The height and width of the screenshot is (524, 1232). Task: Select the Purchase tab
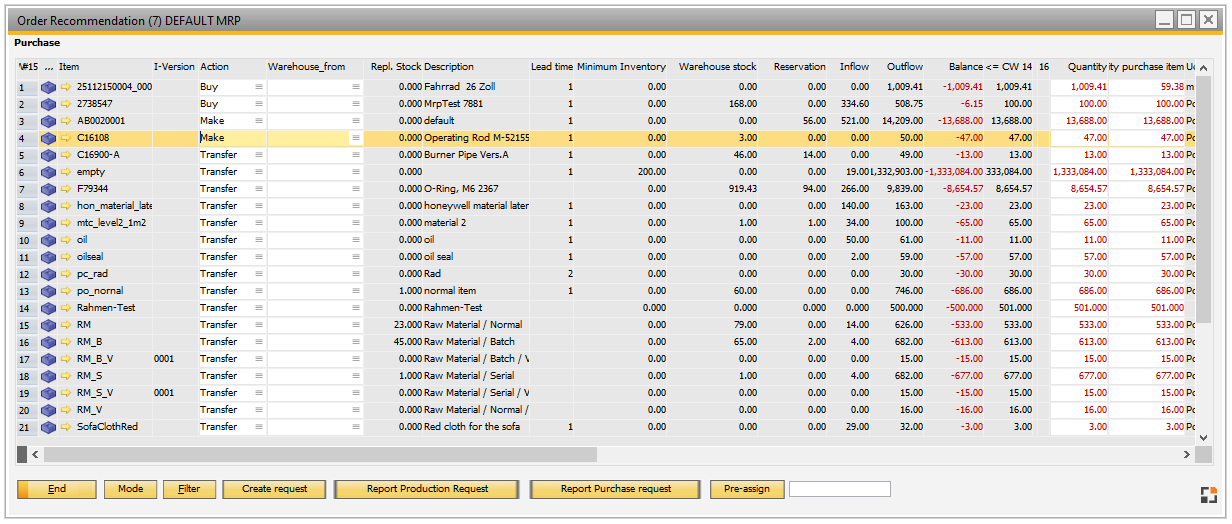[37, 43]
